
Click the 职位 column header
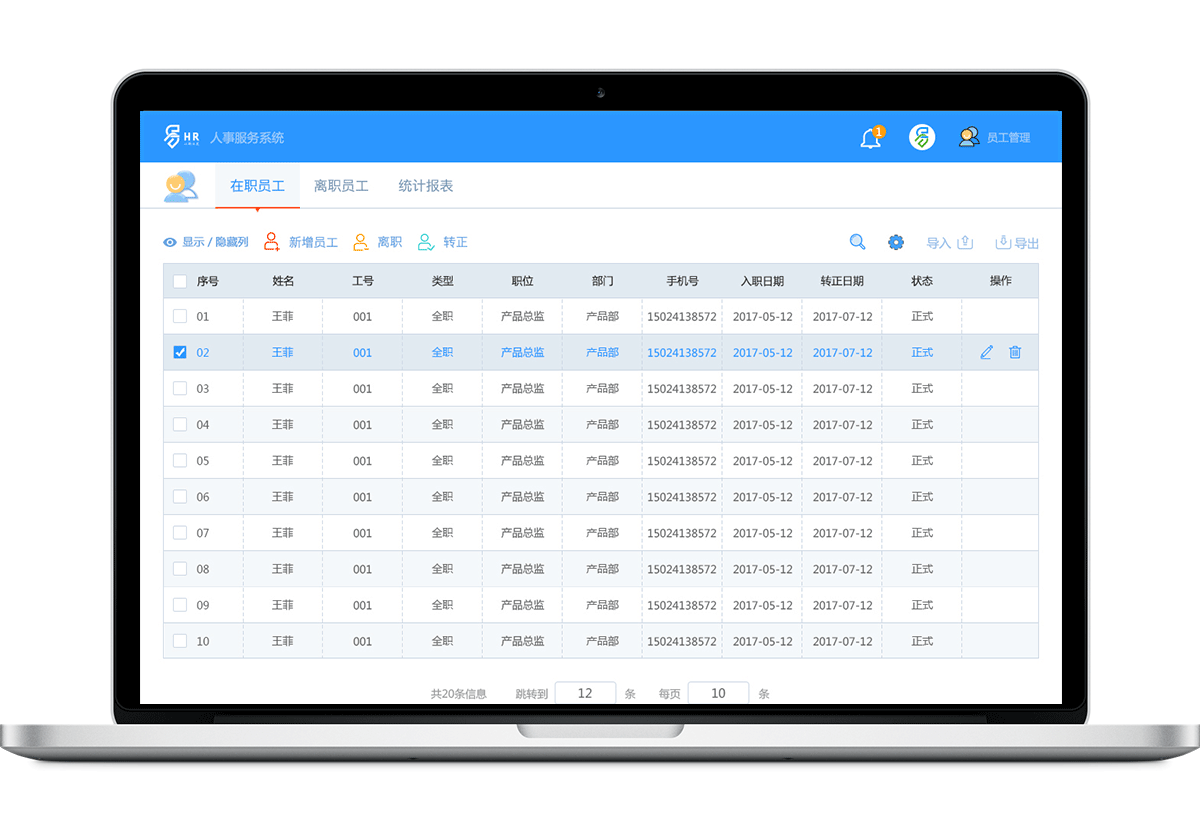click(522, 281)
